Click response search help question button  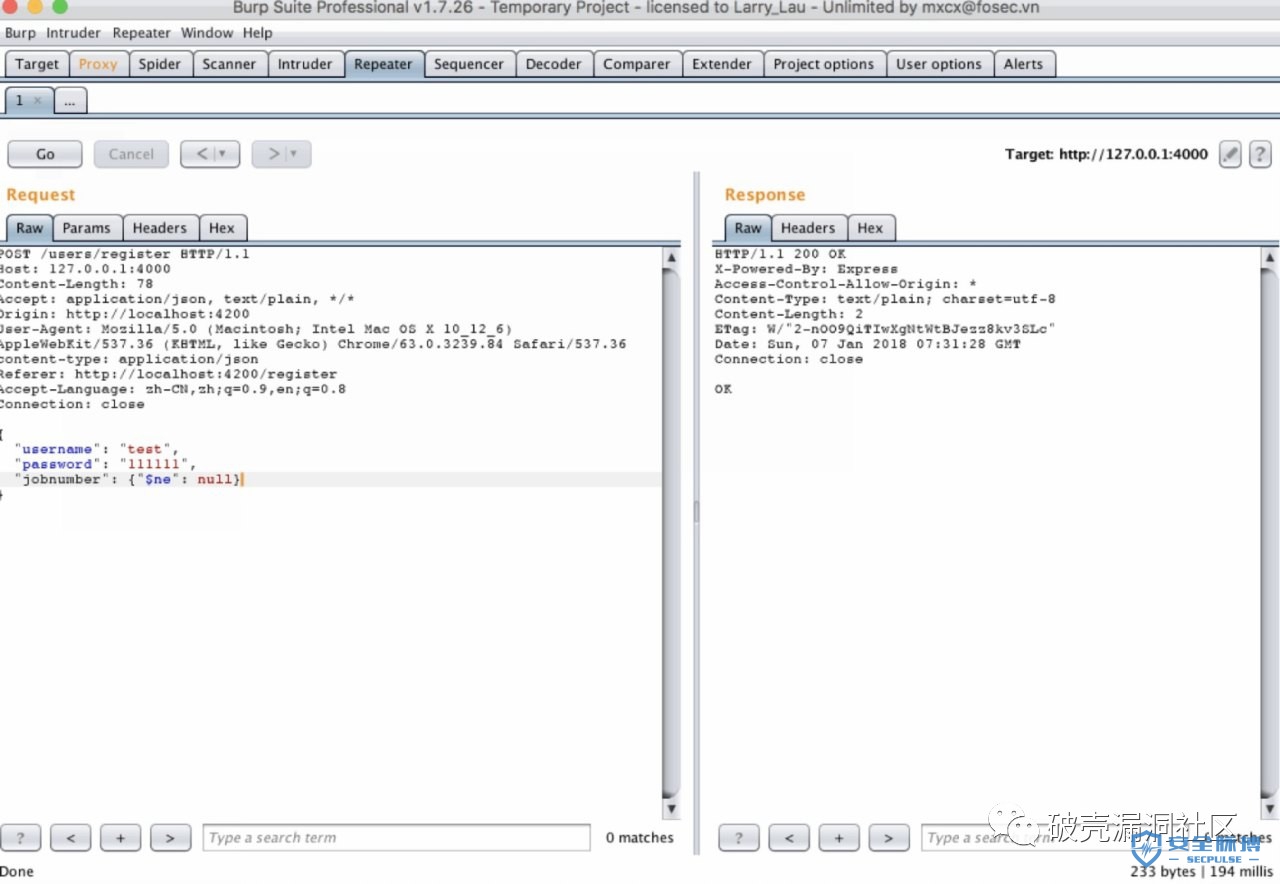(x=739, y=838)
